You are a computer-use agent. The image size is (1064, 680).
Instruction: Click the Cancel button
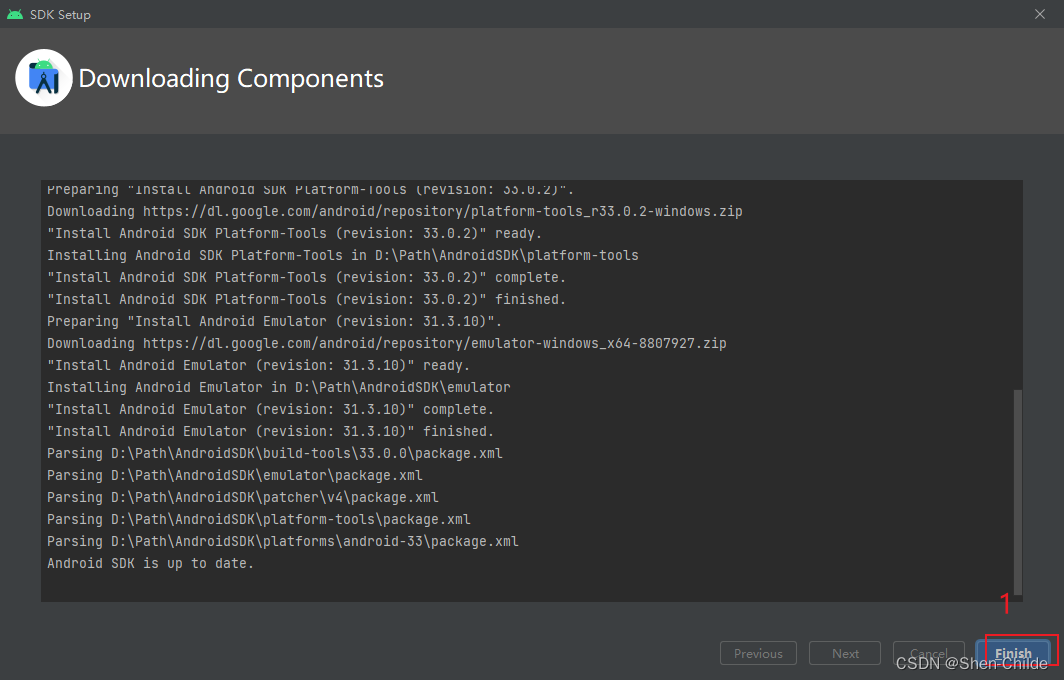[x=928, y=653]
